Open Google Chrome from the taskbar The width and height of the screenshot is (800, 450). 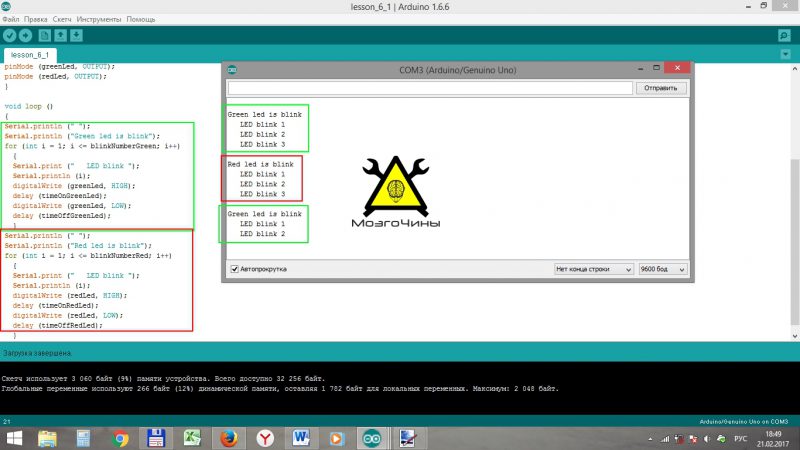tap(120, 438)
